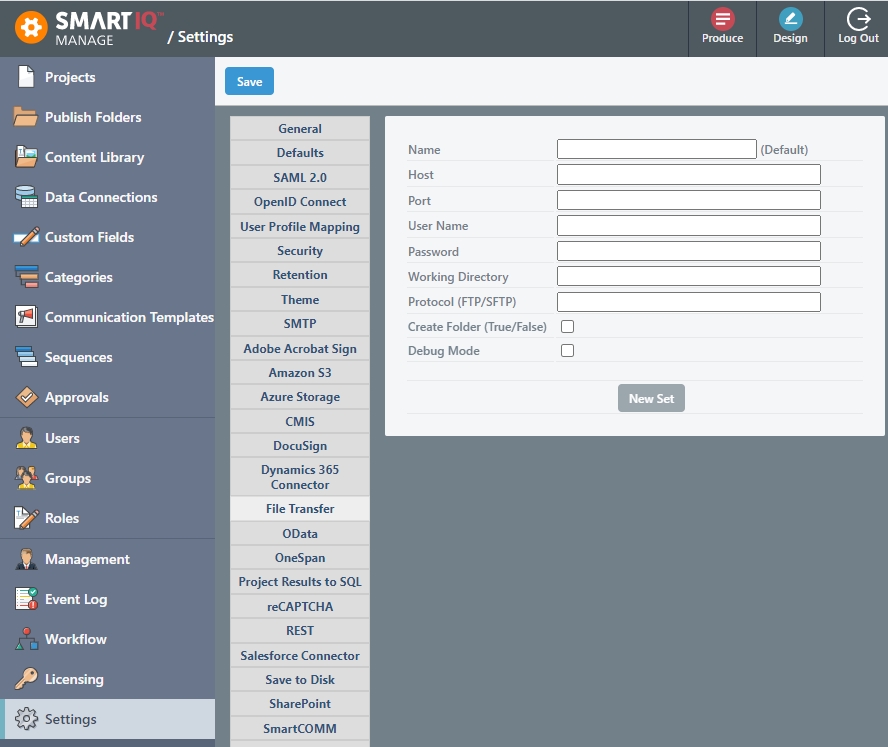
Task: Tick the Create Folder (True/False) checkbox
Action: [x=567, y=326]
